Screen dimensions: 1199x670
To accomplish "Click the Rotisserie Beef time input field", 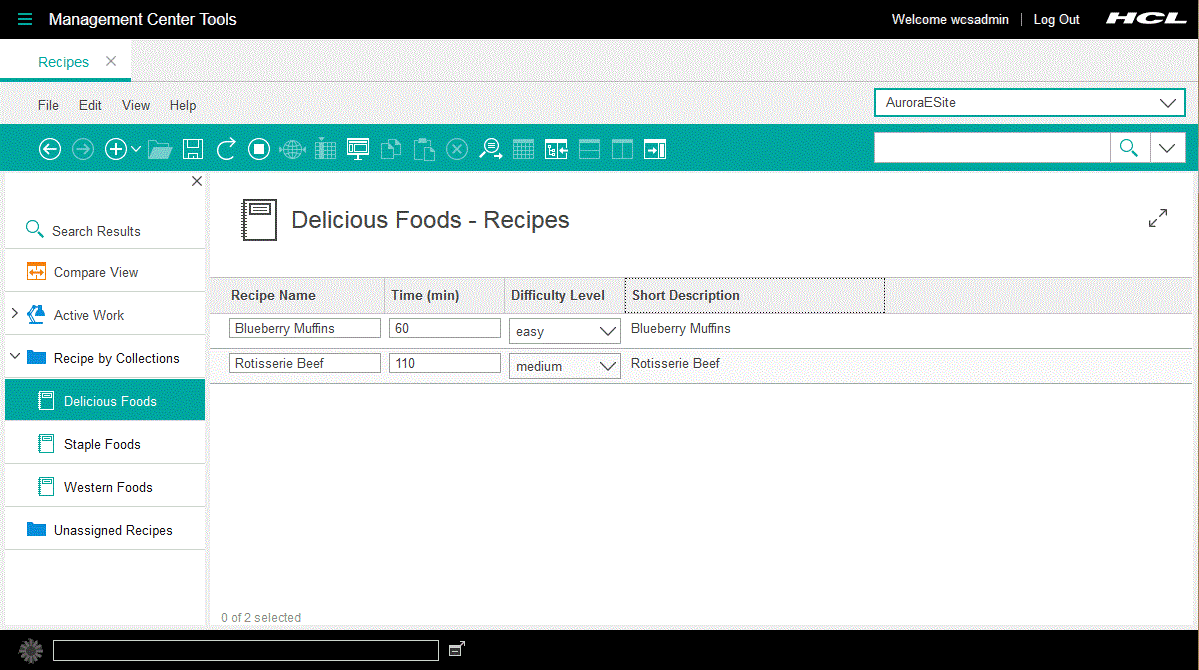I will [444, 363].
